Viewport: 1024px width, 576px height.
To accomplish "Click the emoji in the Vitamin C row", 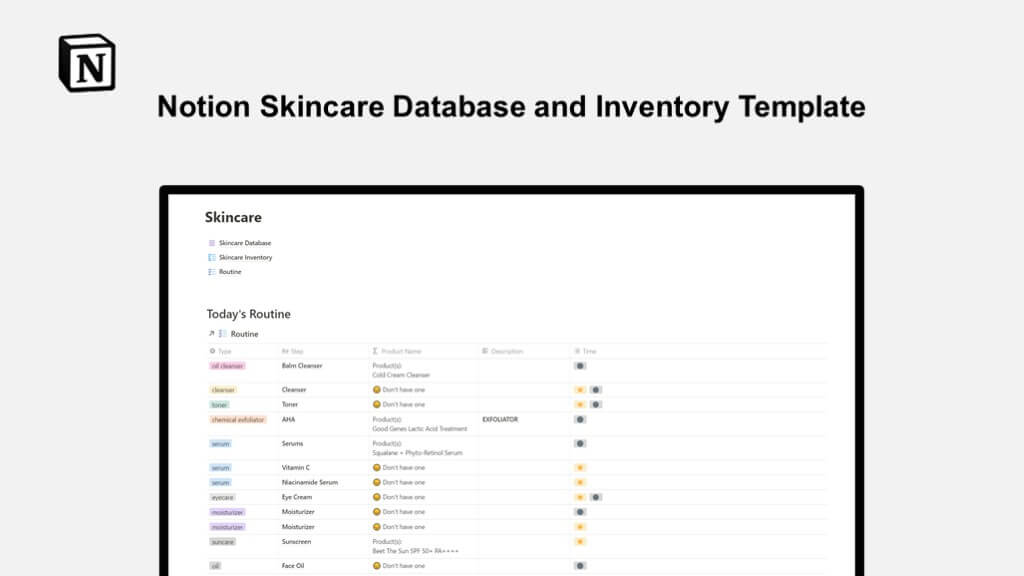I will point(376,468).
